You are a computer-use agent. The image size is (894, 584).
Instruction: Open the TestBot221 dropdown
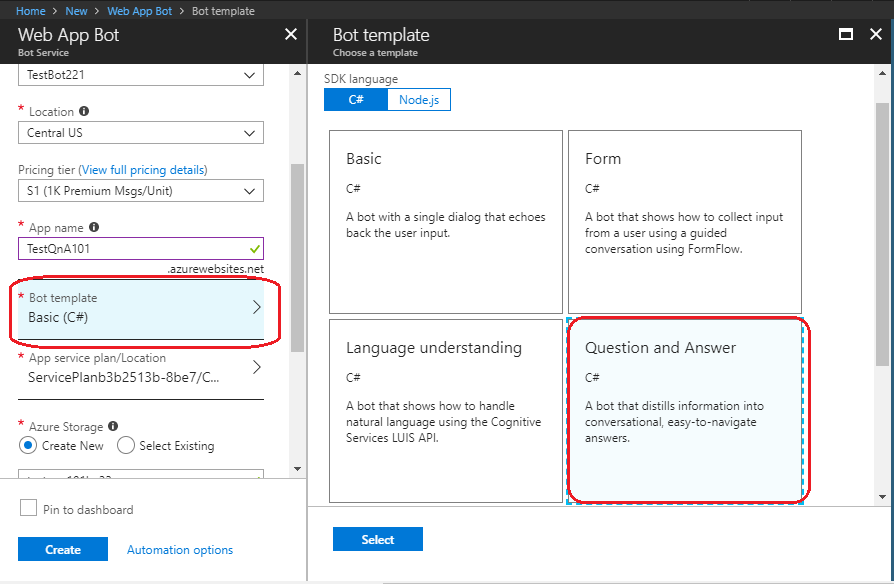click(141, 75)
